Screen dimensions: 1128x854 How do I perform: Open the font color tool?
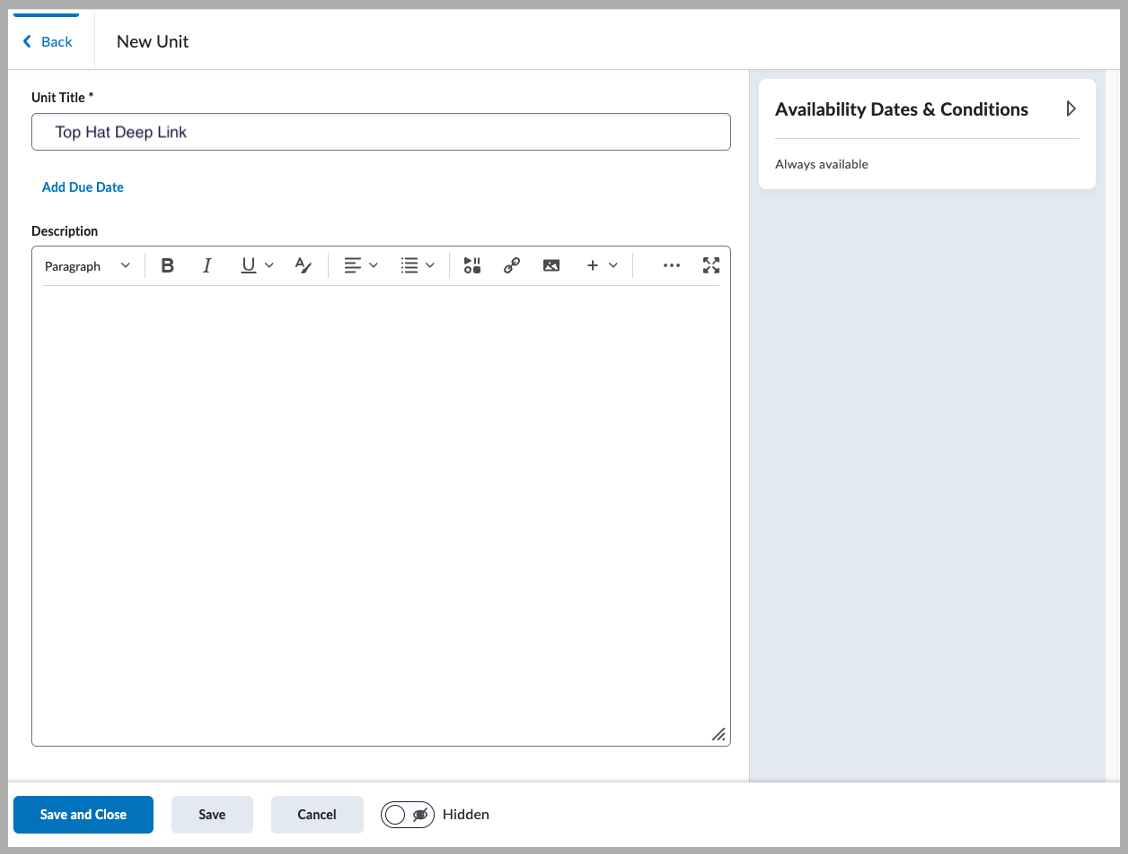click(303, 265)
